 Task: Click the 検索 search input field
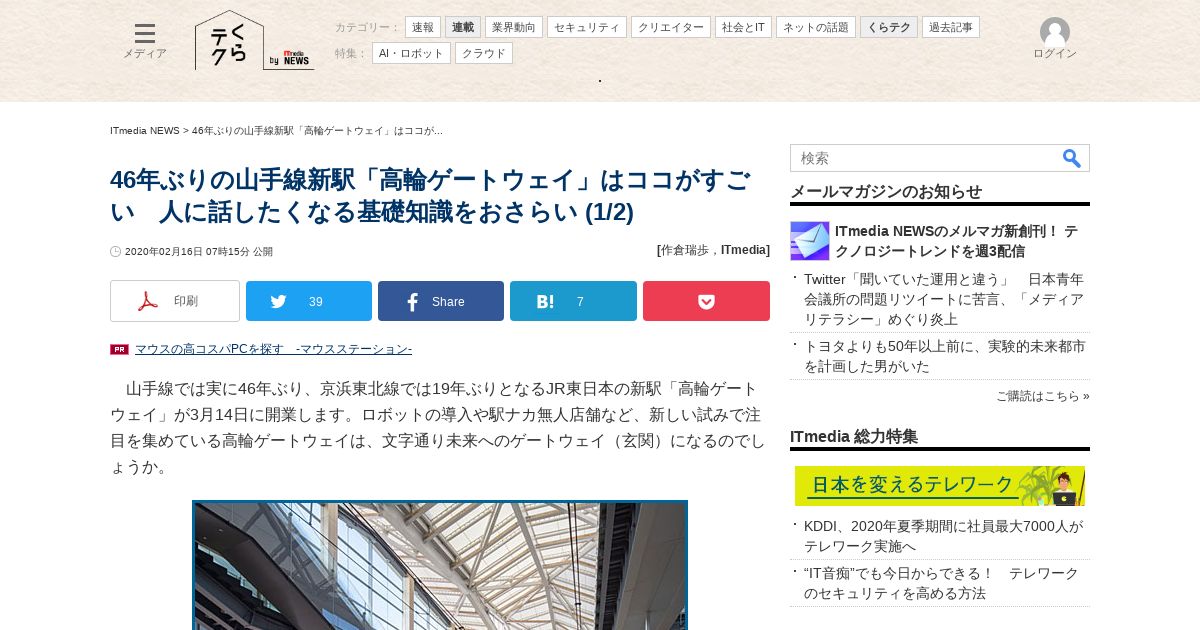tap(925, 158)
